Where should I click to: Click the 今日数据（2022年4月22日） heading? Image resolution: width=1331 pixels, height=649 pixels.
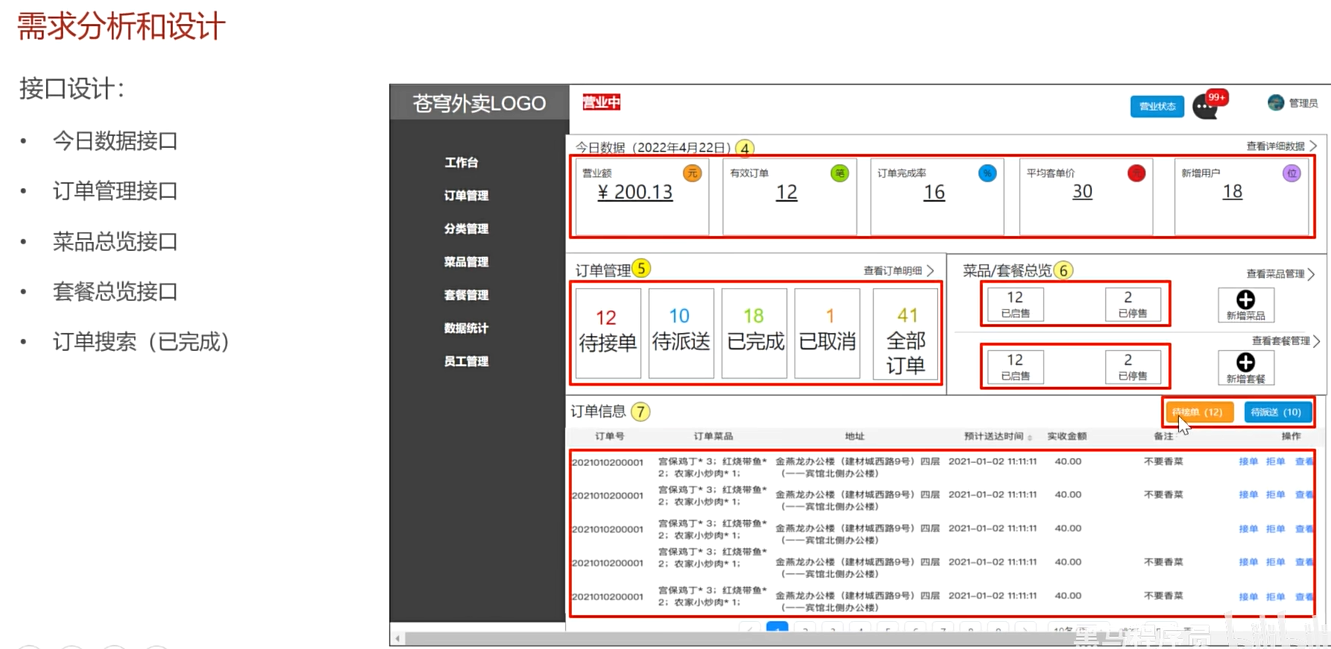coord(653,147)
